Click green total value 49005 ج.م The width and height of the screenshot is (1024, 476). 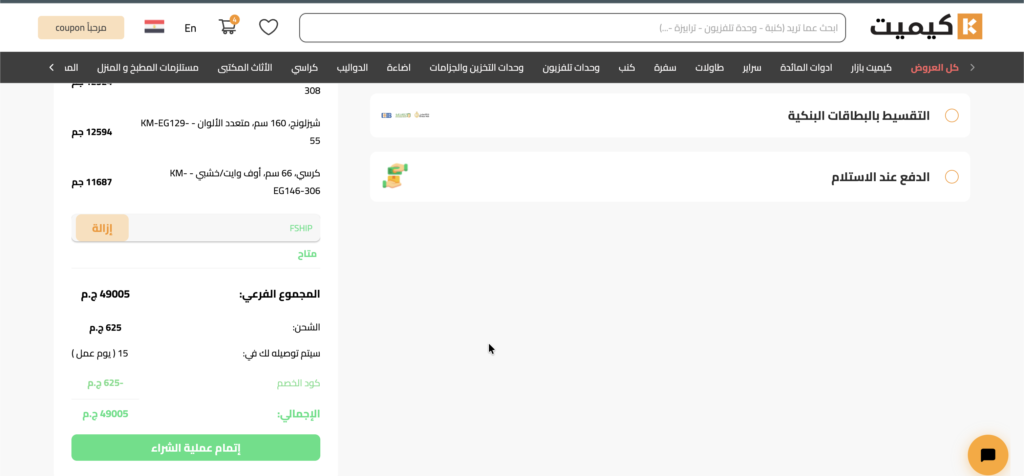point(105,414)
